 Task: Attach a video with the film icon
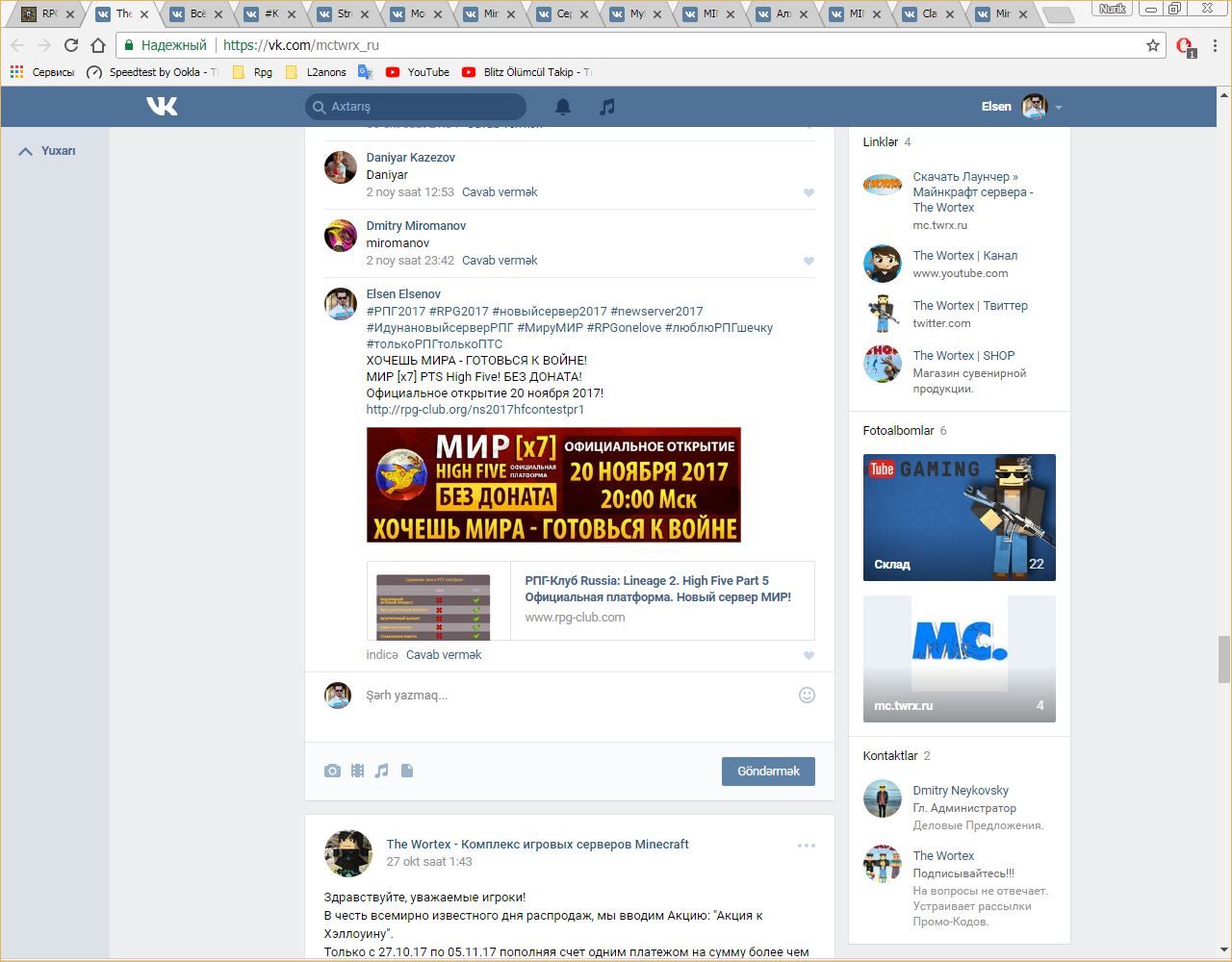coord(357,771)
